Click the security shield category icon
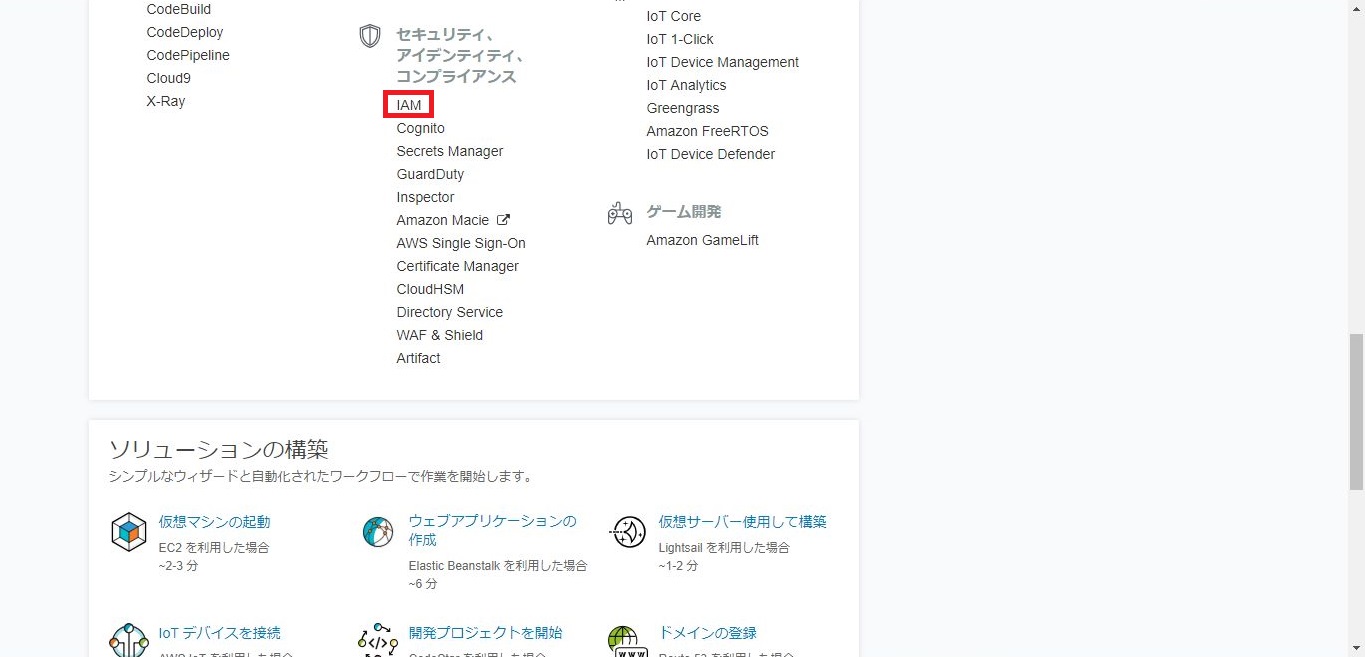The width and height of the screenshot is (1365, 657). coord(370,37)
